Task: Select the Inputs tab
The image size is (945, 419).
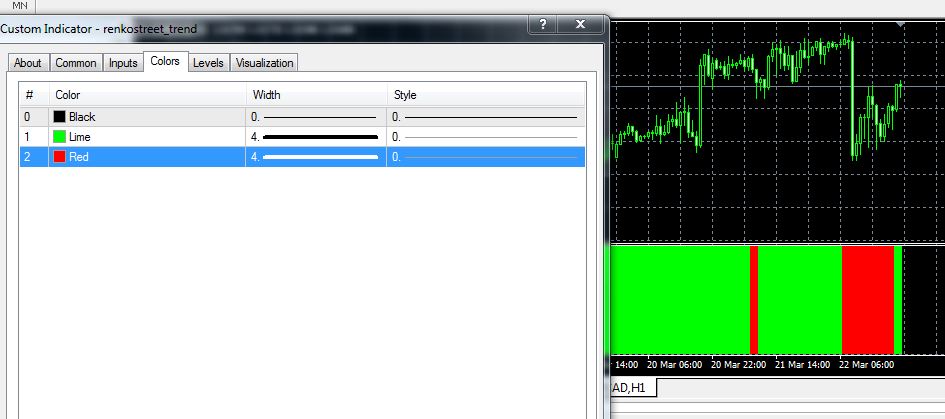Action: point(123,63)
